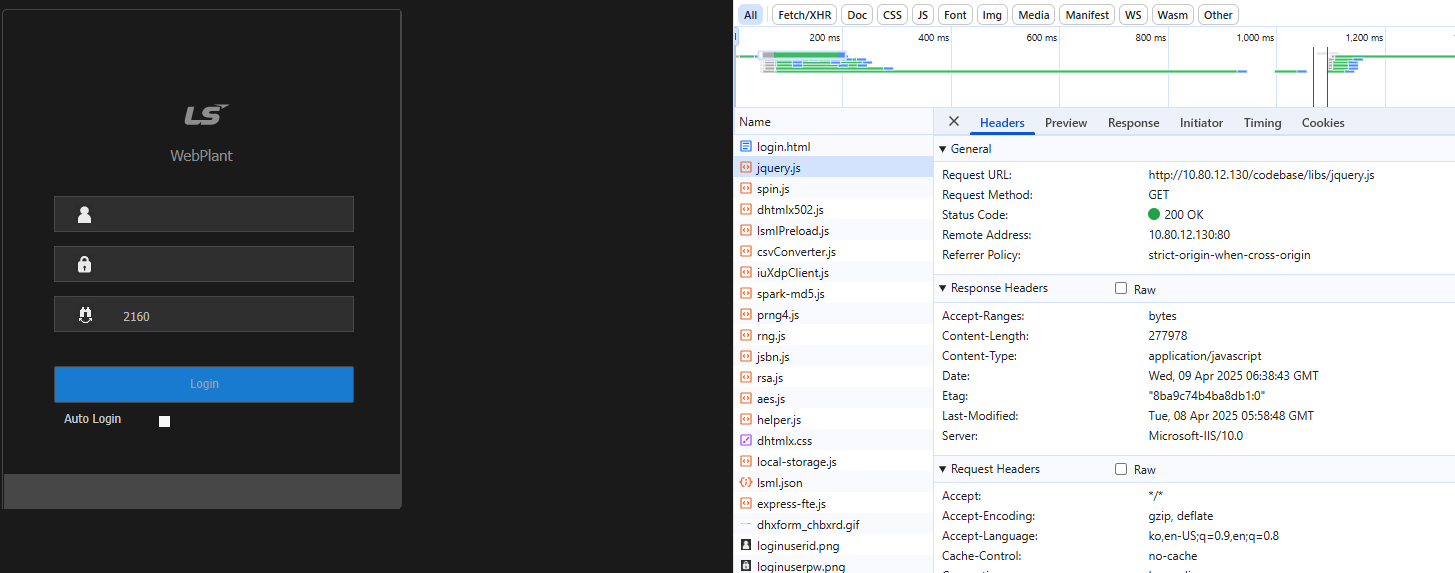Click the dhtmlx.css stylesheet icon

[x=745, y=441]
